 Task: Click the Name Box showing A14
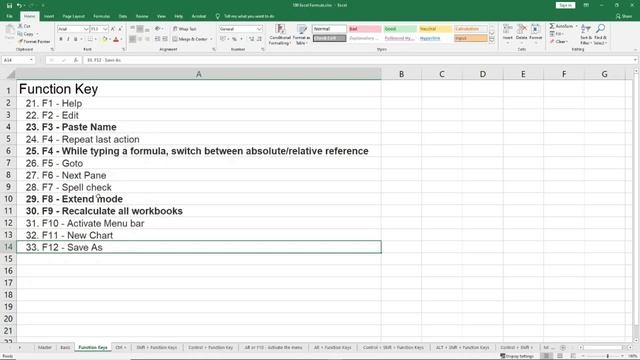pyautogui.click(x=18, y=60)
